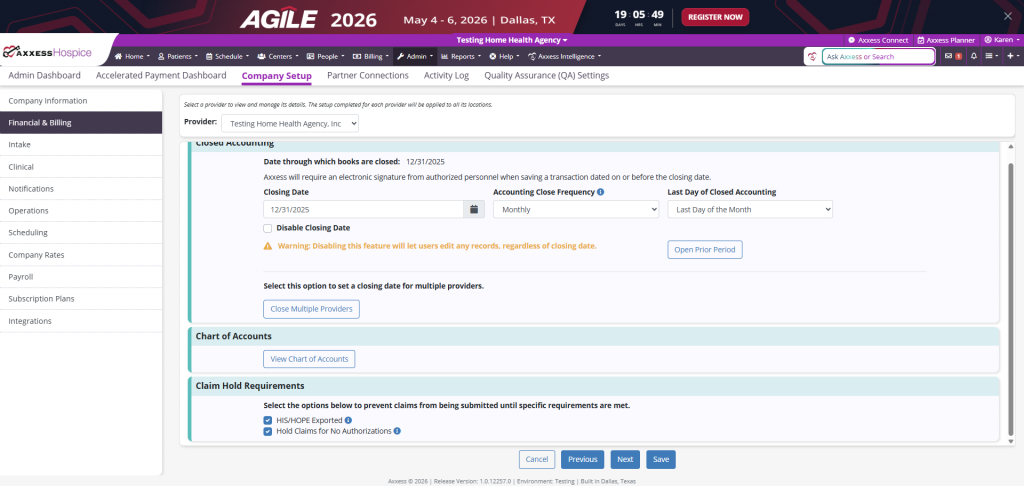Switch to the Activity Log tab
The height and width of the screenshot is (486, 1024).
[446, 76]
